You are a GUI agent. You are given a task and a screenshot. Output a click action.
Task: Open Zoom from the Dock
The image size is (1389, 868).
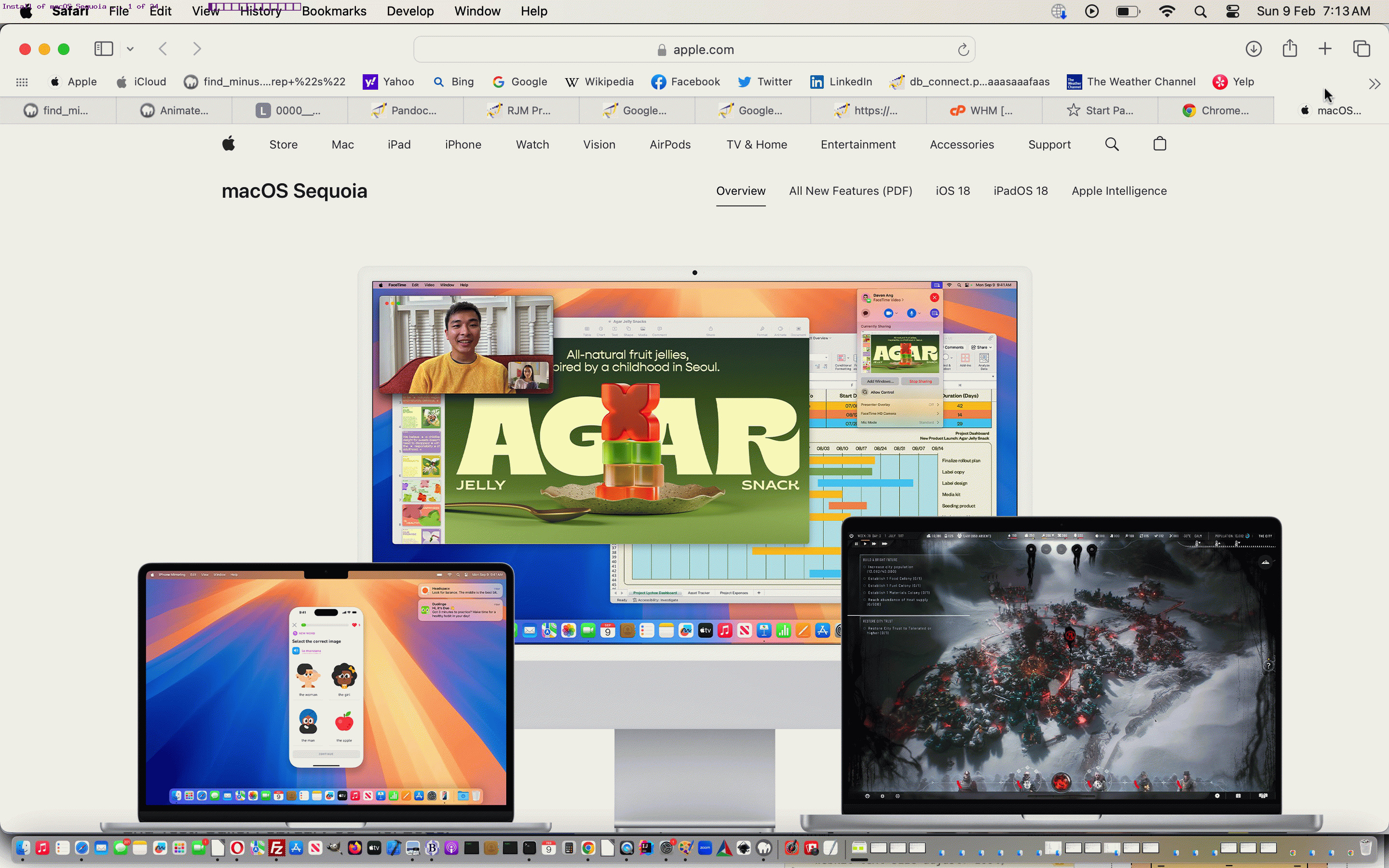click(x=705, y=848)
